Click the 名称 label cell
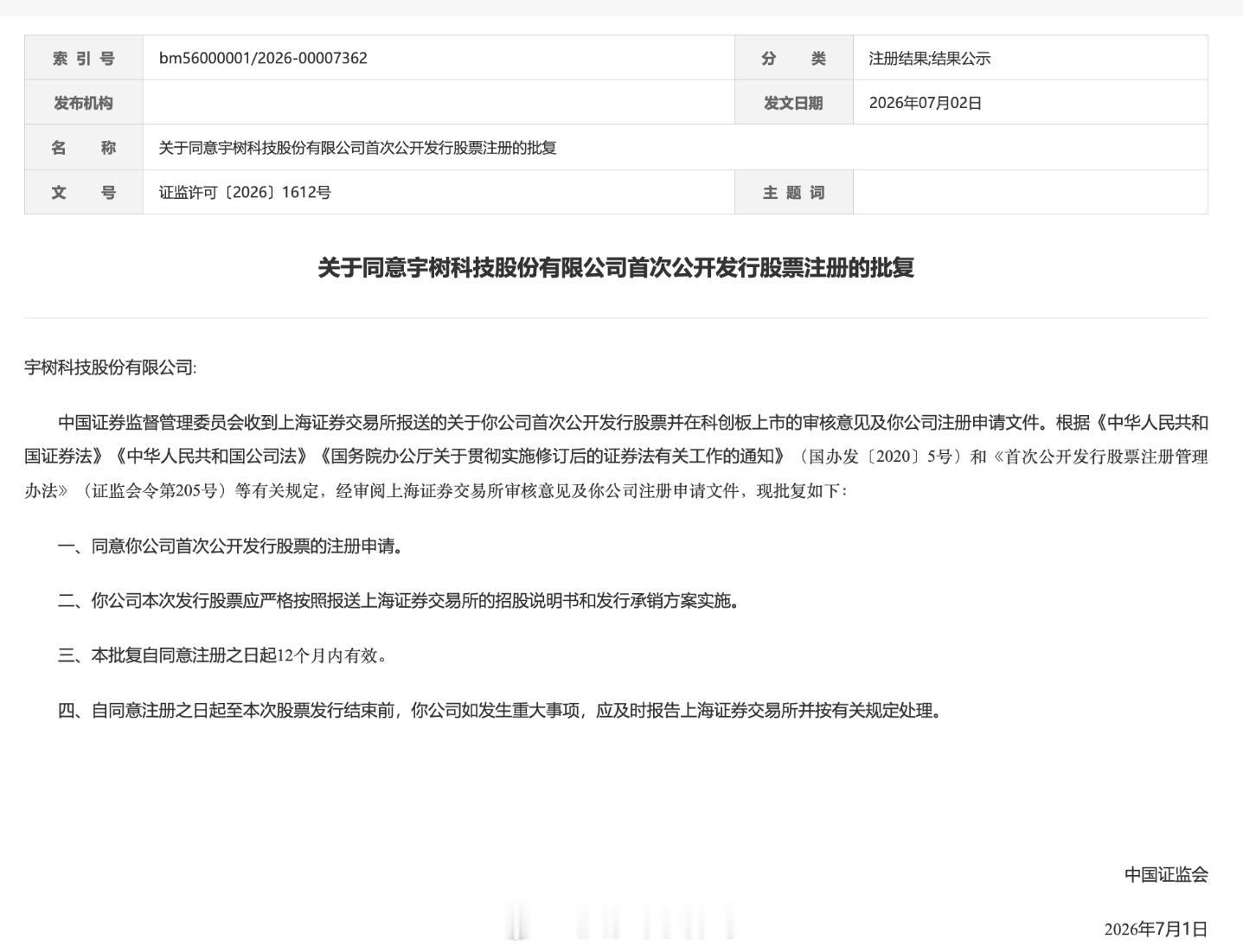Screen dimensions: 1243x952 [84, 147]
